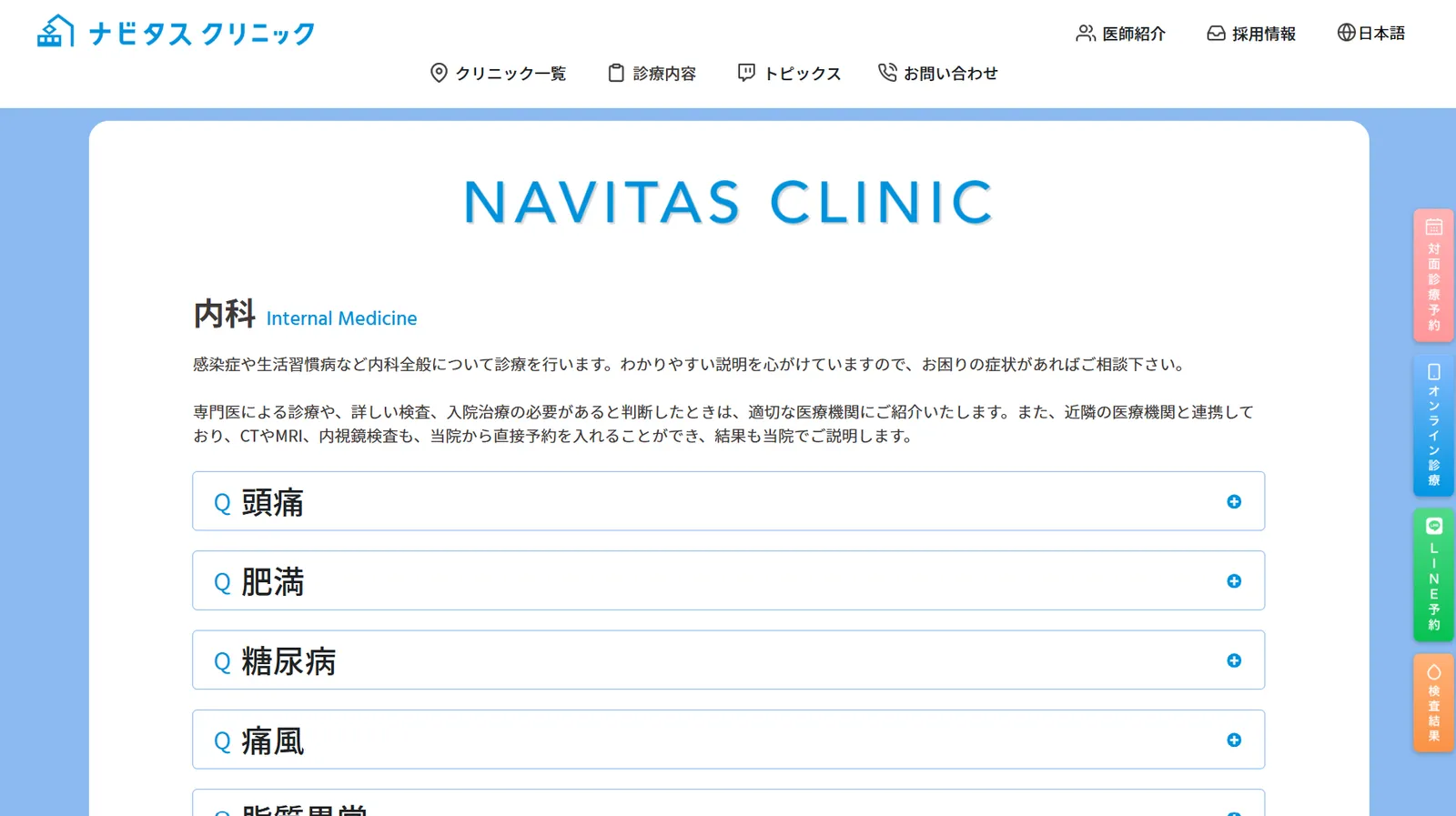
Task: Expand the 糖尿病 accordion plus icon
Action: (x=1234, y=660)
